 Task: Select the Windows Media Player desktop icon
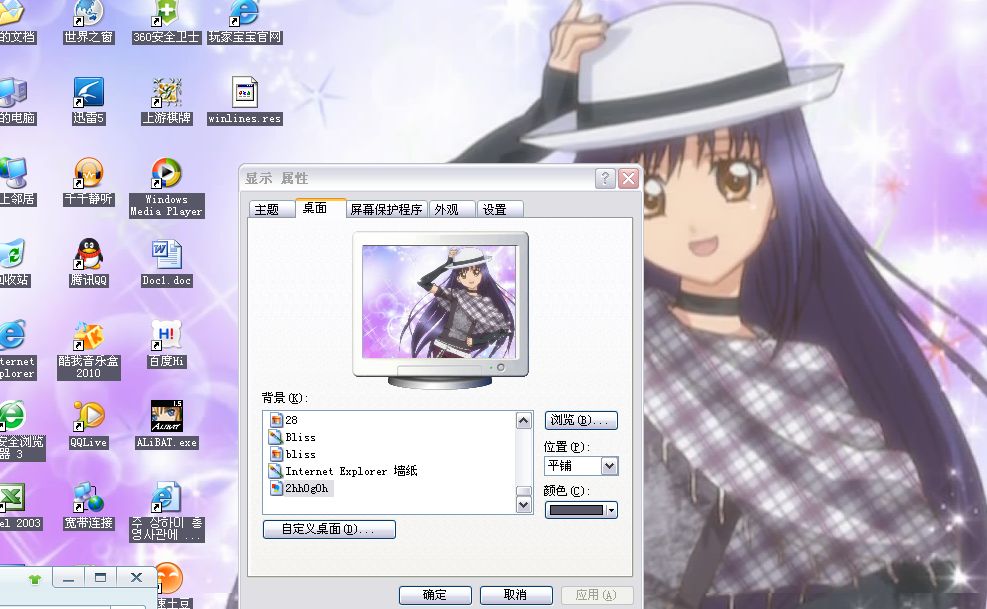coord(166,175)
